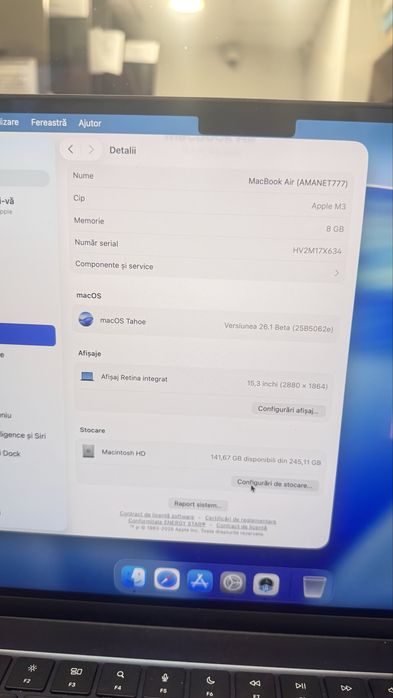This screenshot has width=393, height=698.
Task: Select the Dock sidebar item
Action: tap(10, 453)
